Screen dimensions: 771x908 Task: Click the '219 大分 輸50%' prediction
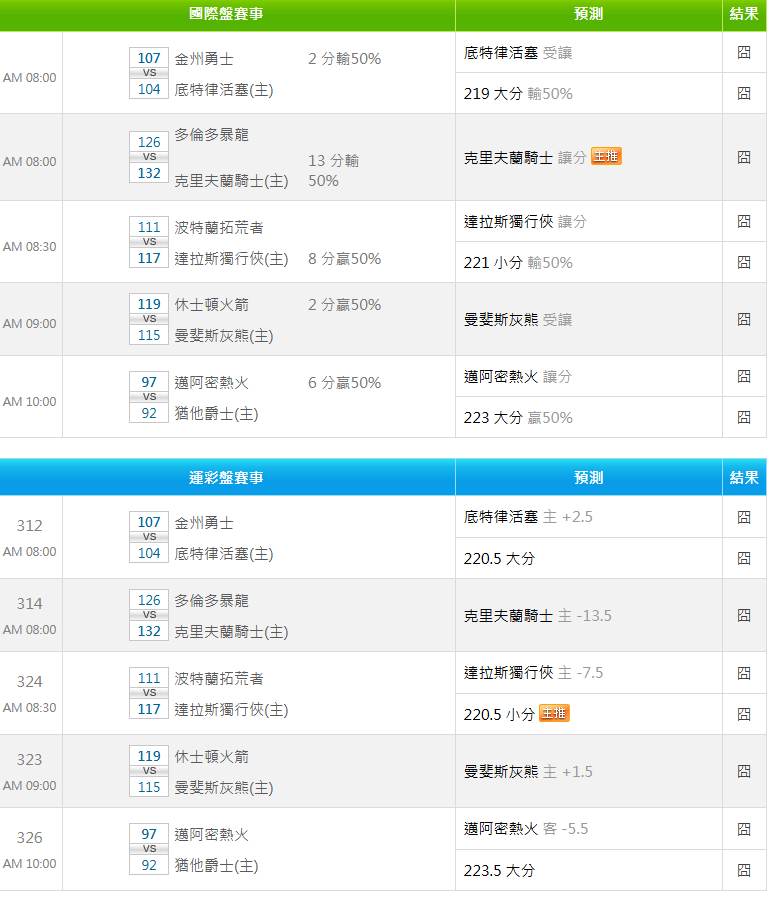point(518,94)
